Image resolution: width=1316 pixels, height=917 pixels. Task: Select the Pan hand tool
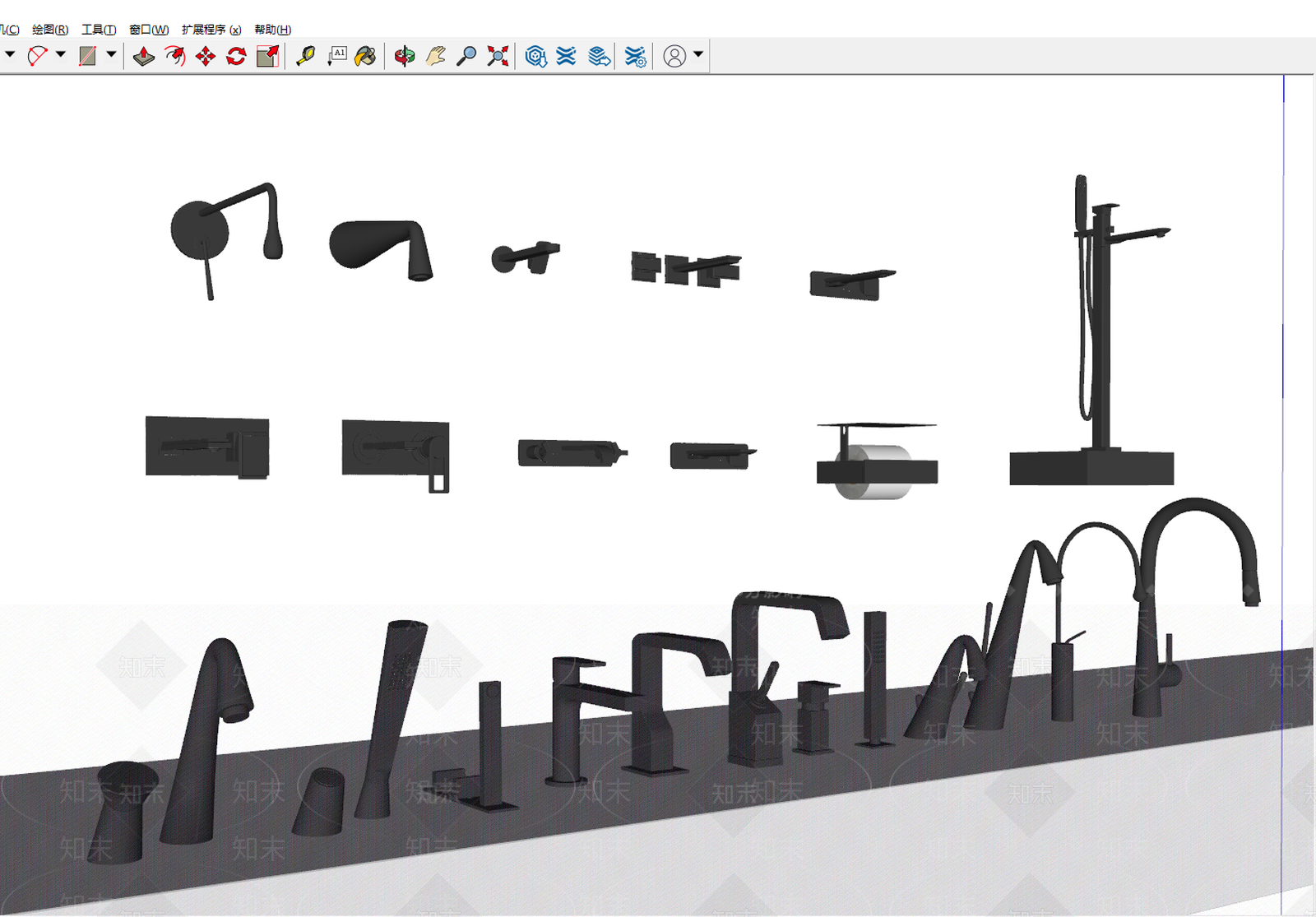pos(435,56)
